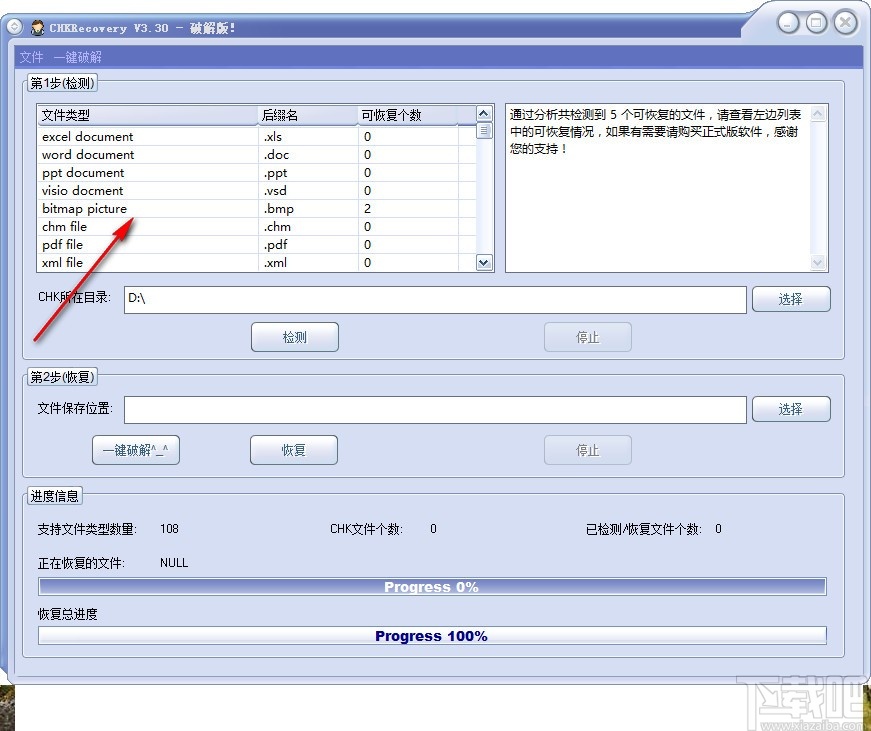Close the CHKRecovery window

tap(845, 23)
